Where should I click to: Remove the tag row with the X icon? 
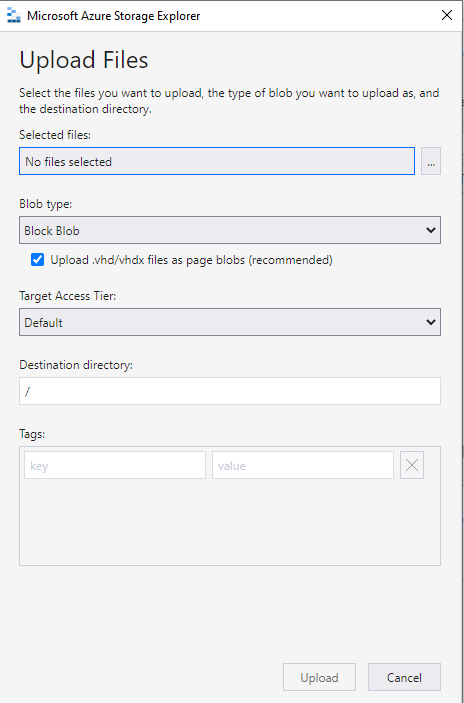(412, 465)
